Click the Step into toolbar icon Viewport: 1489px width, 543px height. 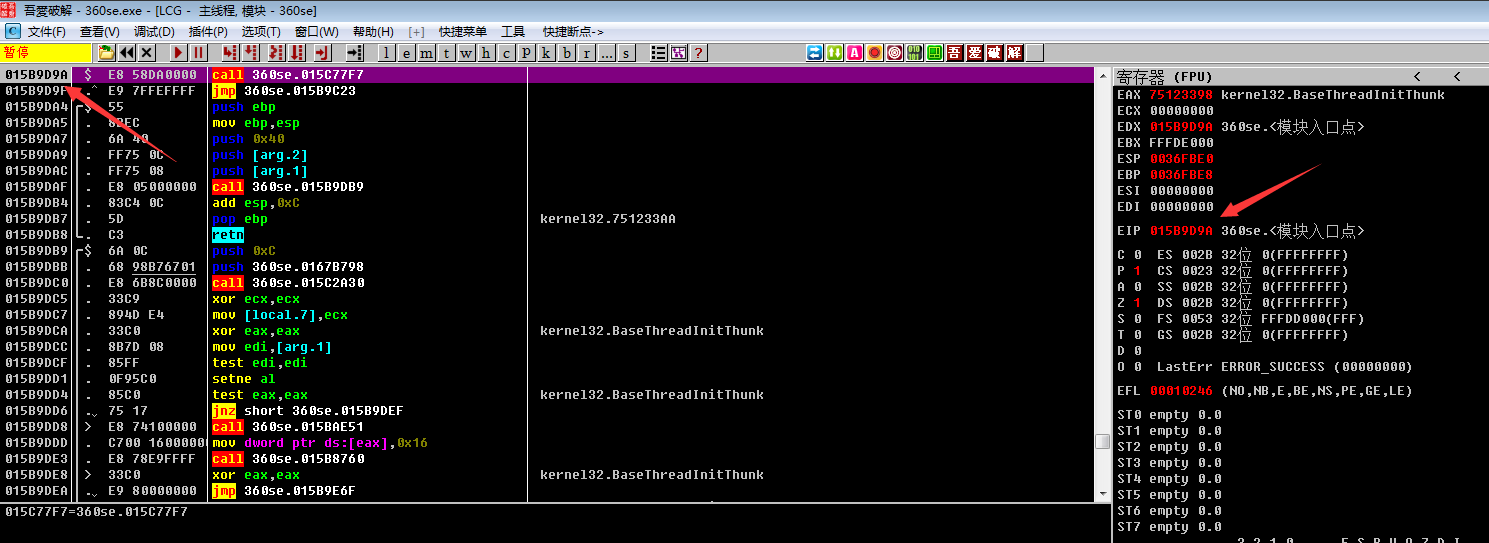tap(231, 53)
